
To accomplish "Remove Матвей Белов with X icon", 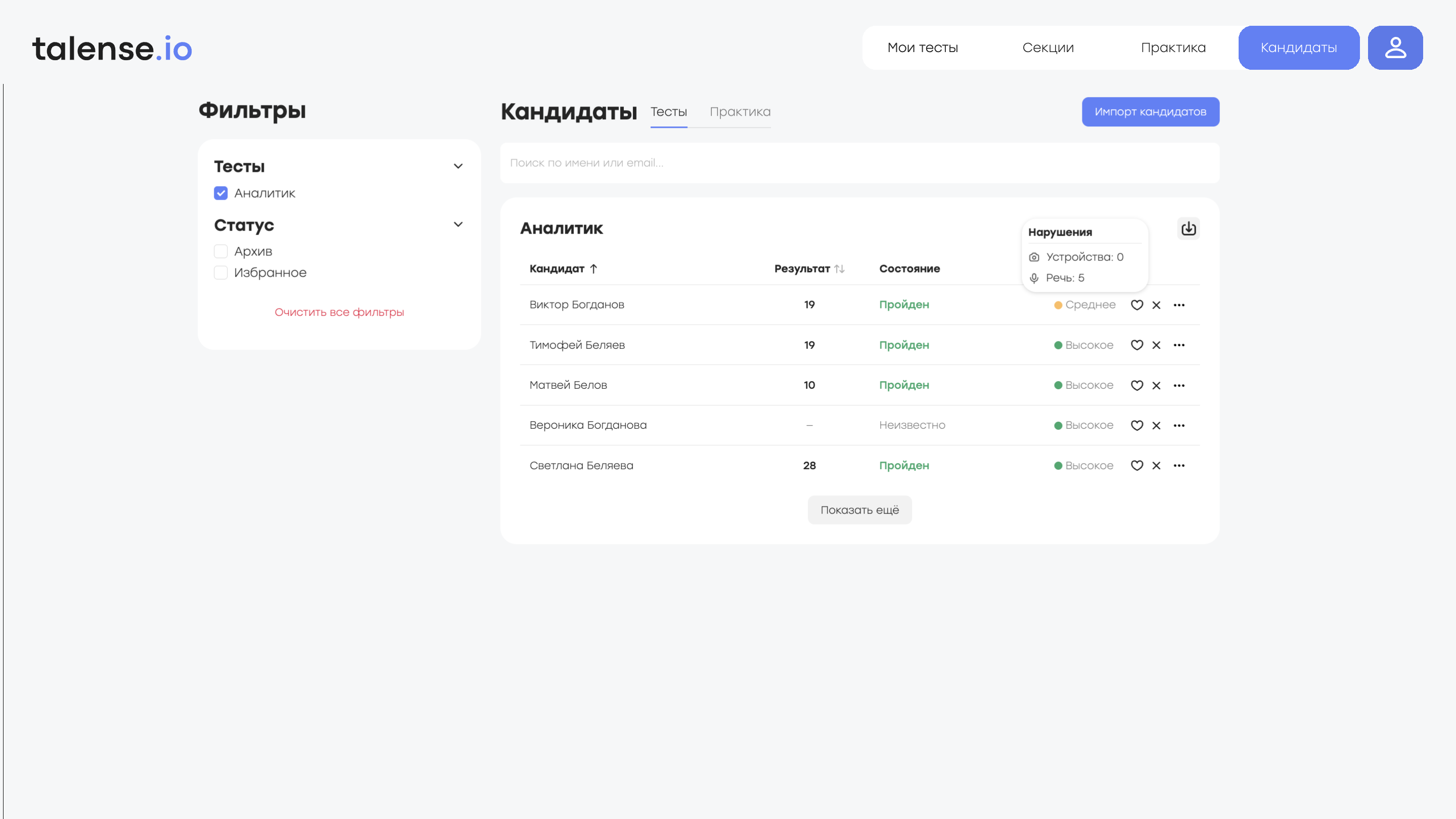I will [x=1156, y=385].
